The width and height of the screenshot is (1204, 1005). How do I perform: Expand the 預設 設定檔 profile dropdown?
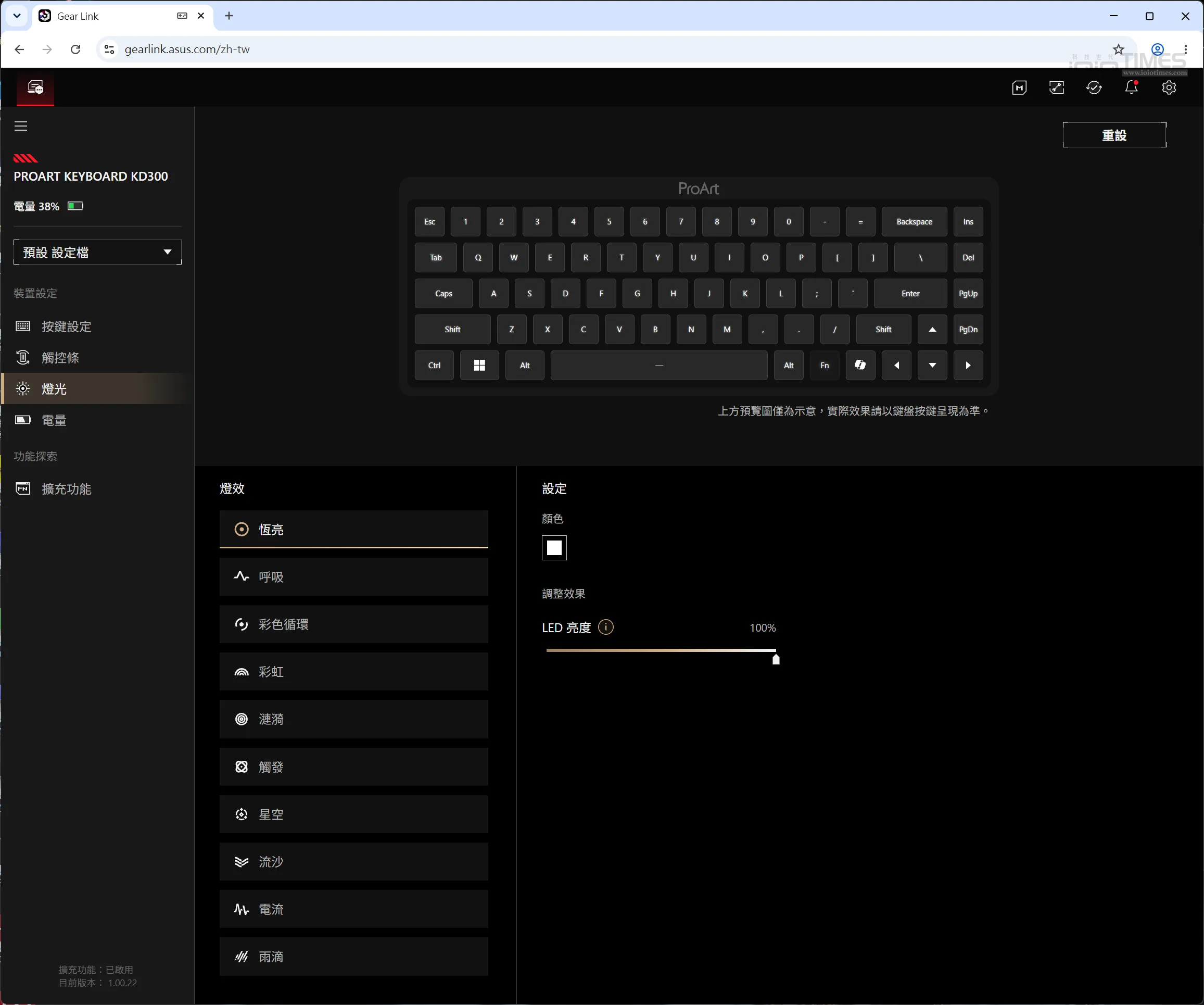click(97, 253)
